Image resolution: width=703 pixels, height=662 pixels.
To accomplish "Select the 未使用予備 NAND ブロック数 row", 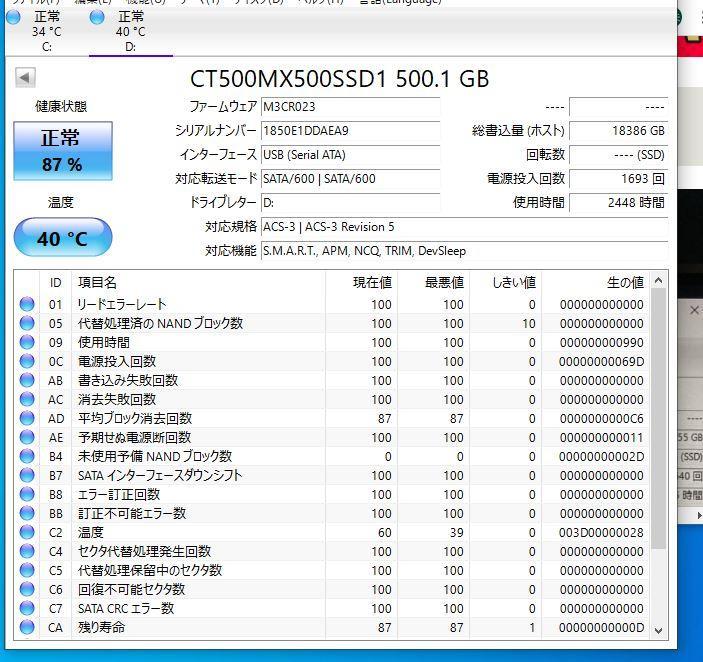I will [333, 456].
